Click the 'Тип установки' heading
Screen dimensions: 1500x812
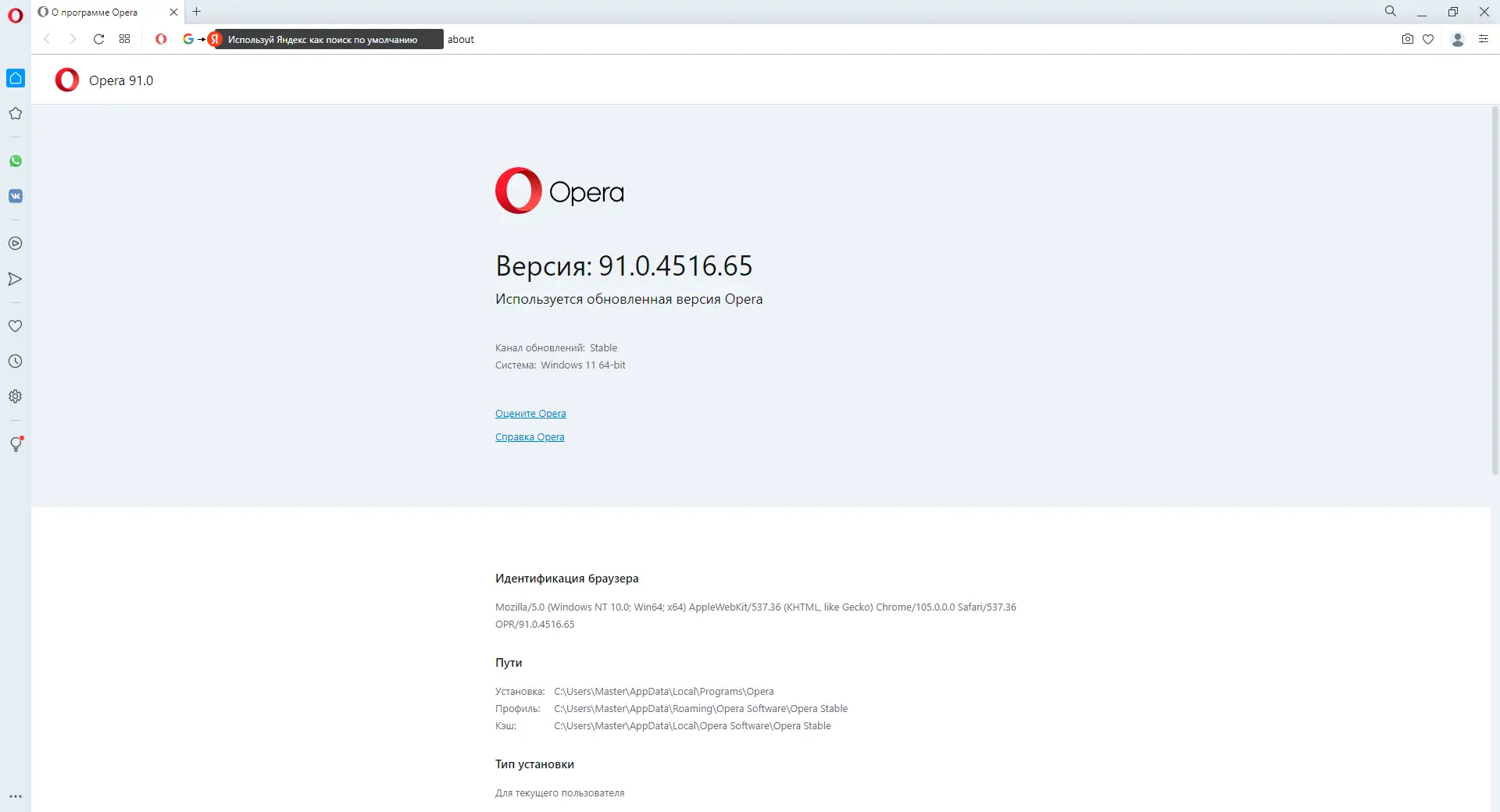click(x=534, y=764)
